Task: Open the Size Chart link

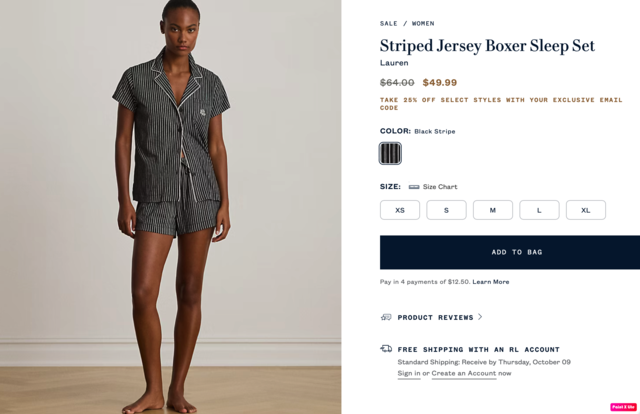Action: [440, 187]
